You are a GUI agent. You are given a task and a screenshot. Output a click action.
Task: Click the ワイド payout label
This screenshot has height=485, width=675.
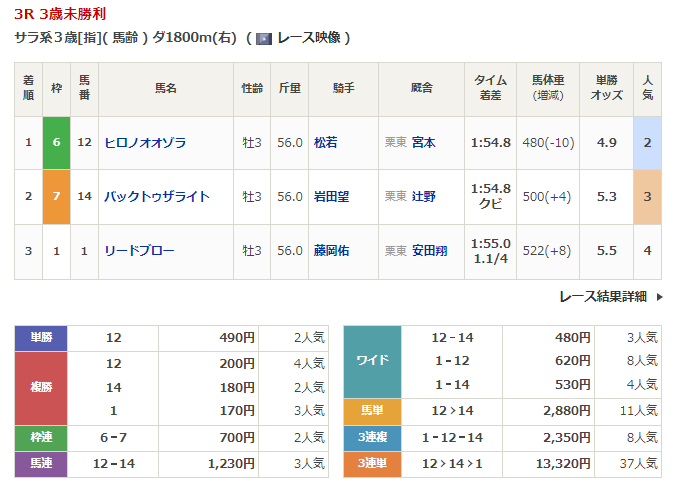372,360
